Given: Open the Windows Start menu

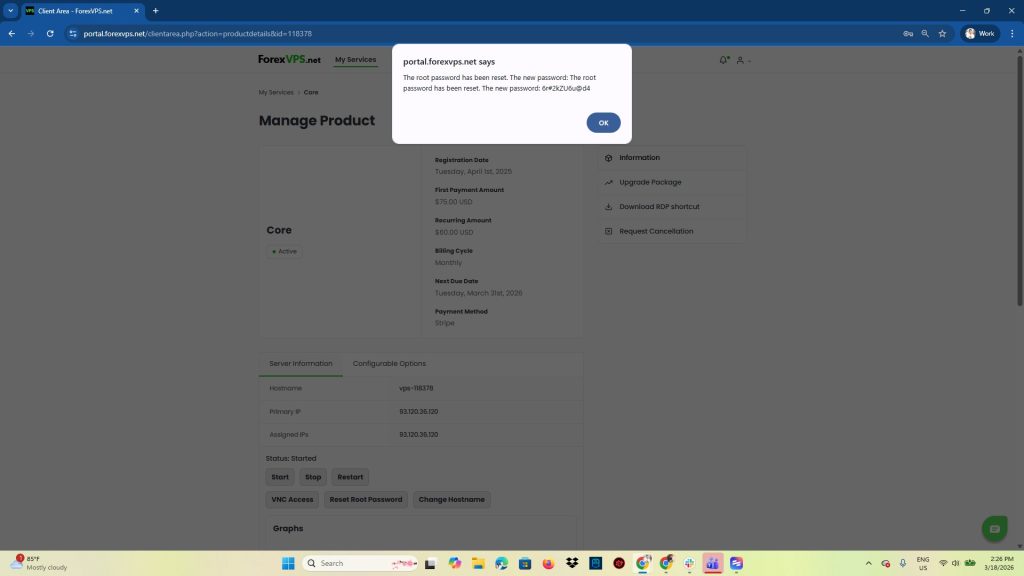Looking at the screenshot, I should tap(288, 563).
